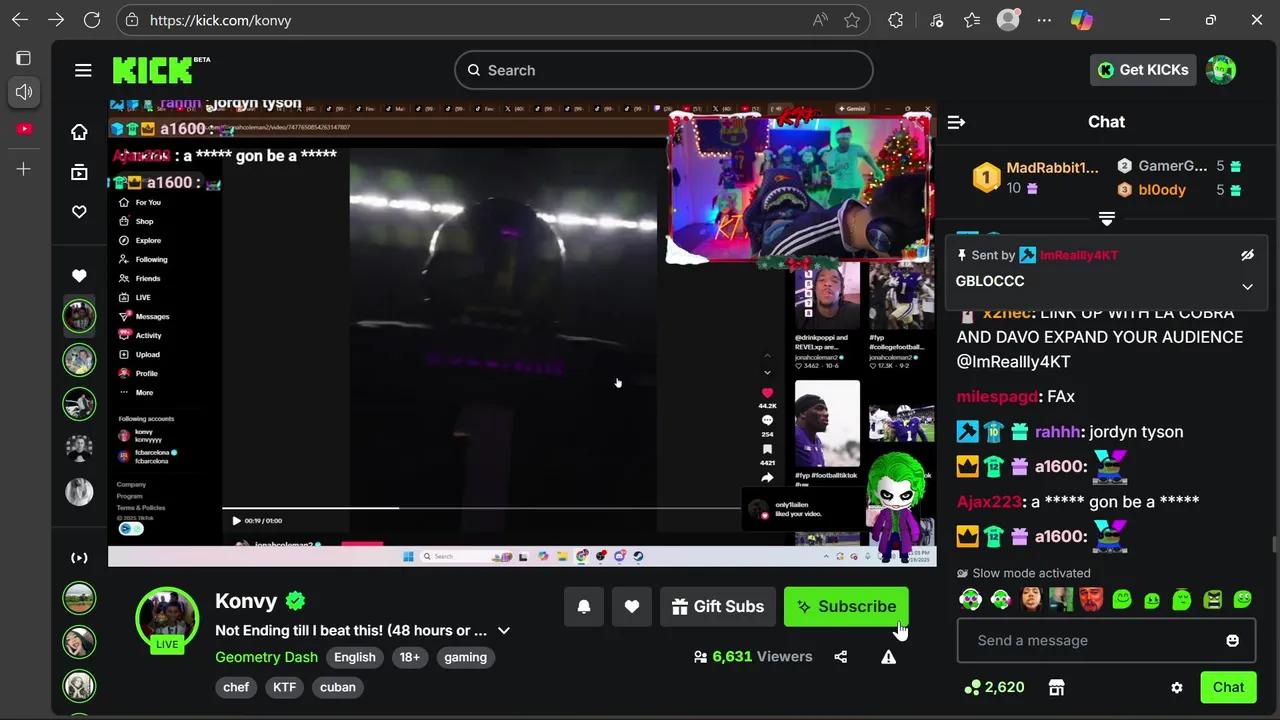Click the Konvy channel name

(x=246, y=601)
